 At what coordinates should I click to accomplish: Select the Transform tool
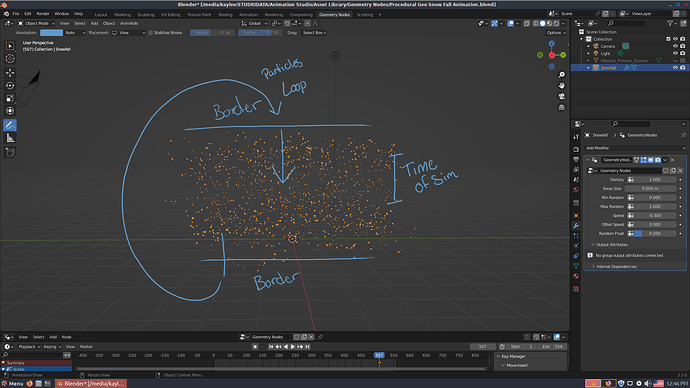coord(10,111)
